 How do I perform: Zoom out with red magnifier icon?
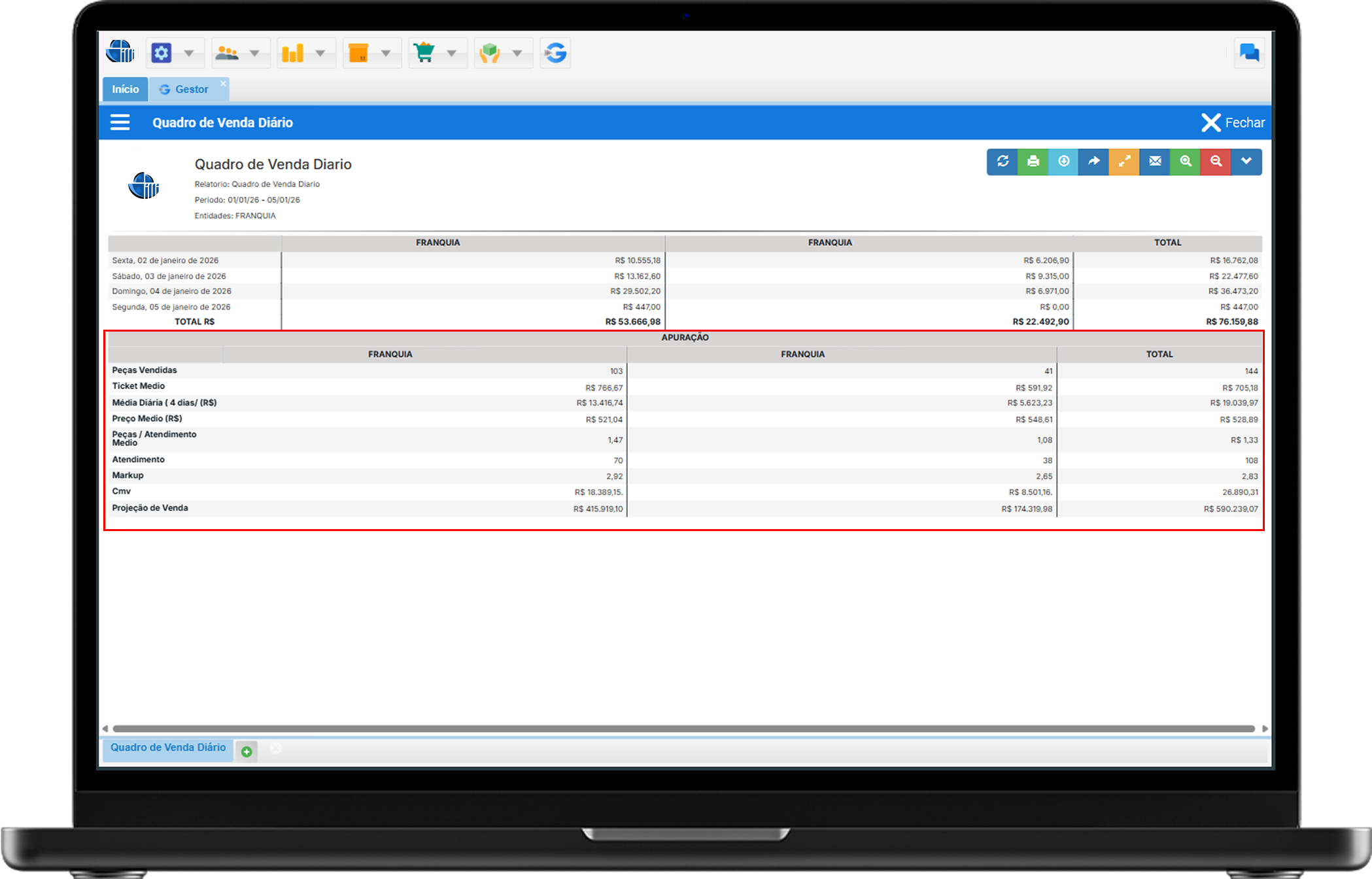pyautogui.click(x=1216, y=162)
